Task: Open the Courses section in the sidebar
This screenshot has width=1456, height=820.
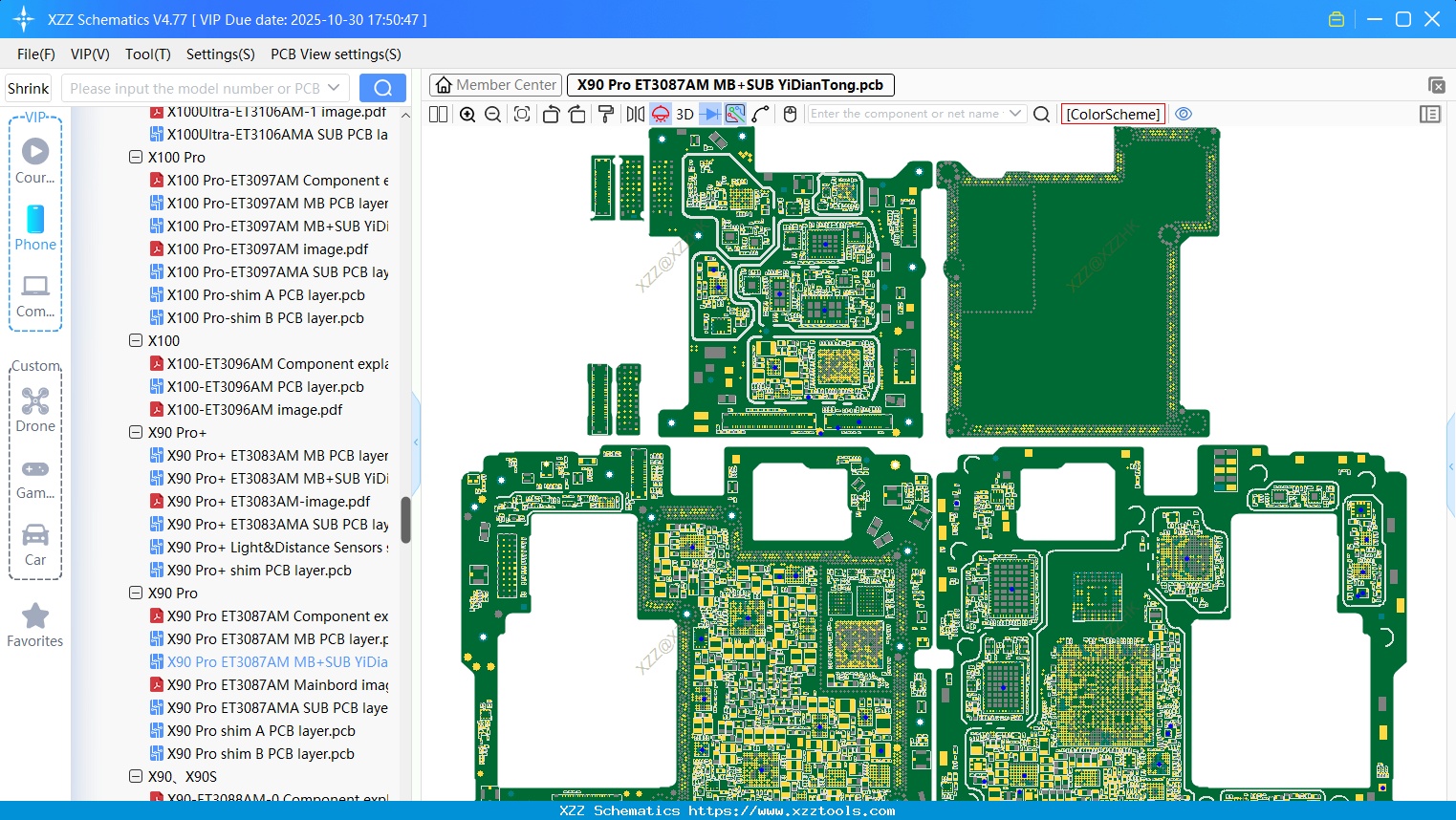Action: tap(35, 161)
